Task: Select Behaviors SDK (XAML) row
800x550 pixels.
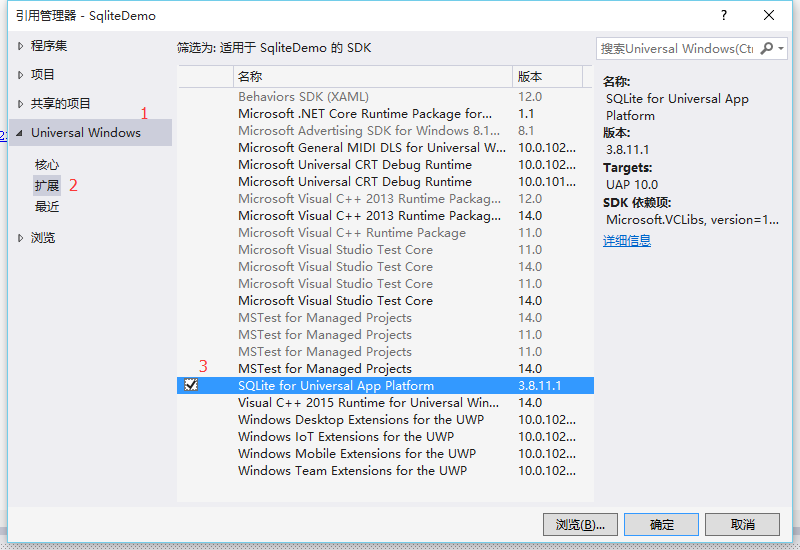Action: tap(385, 97)
